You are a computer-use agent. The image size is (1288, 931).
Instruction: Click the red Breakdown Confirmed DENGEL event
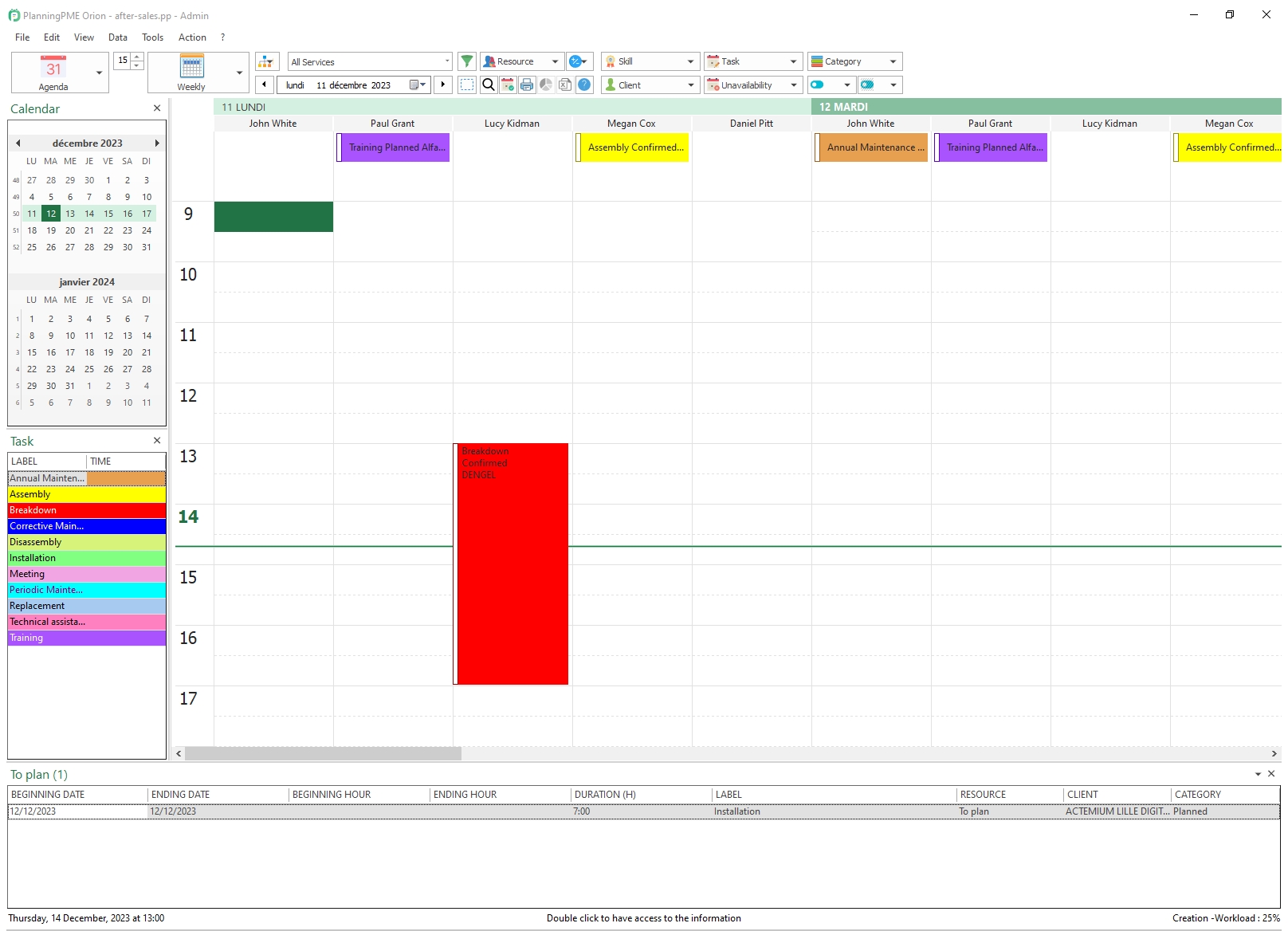point(511,564)
